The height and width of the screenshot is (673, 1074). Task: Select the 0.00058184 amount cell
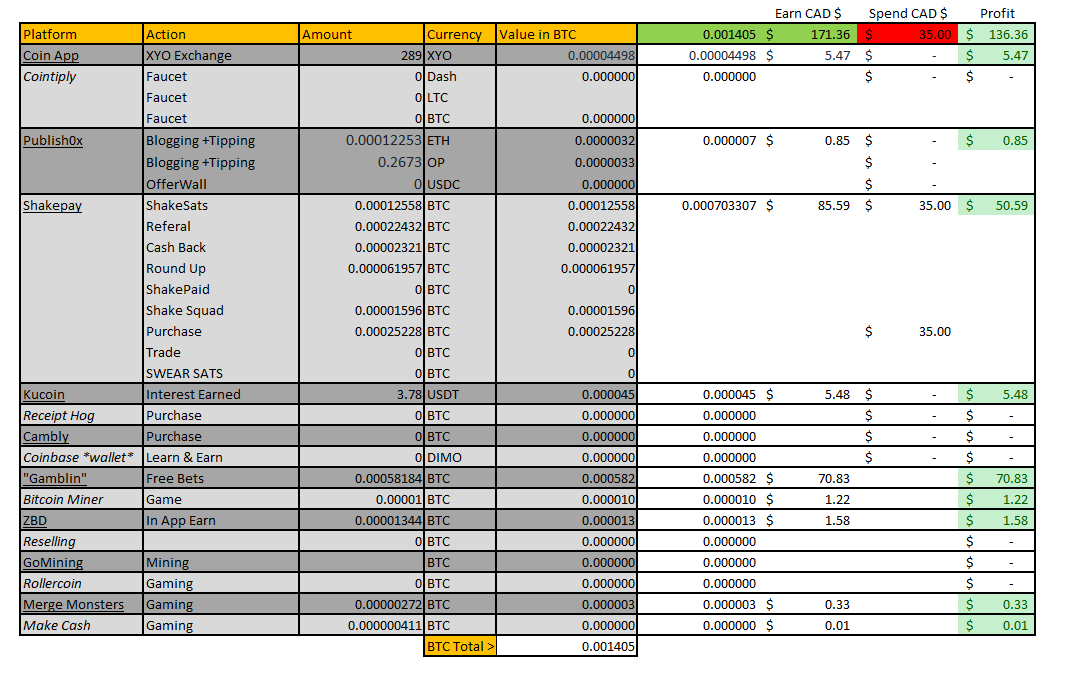click(362, 479)
